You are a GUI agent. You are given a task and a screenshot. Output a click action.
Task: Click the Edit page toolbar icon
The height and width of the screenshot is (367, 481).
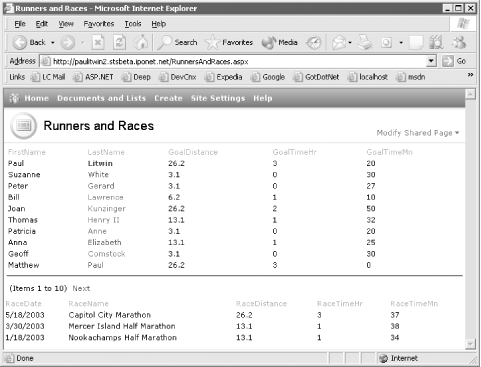click(x=386, y=43)
